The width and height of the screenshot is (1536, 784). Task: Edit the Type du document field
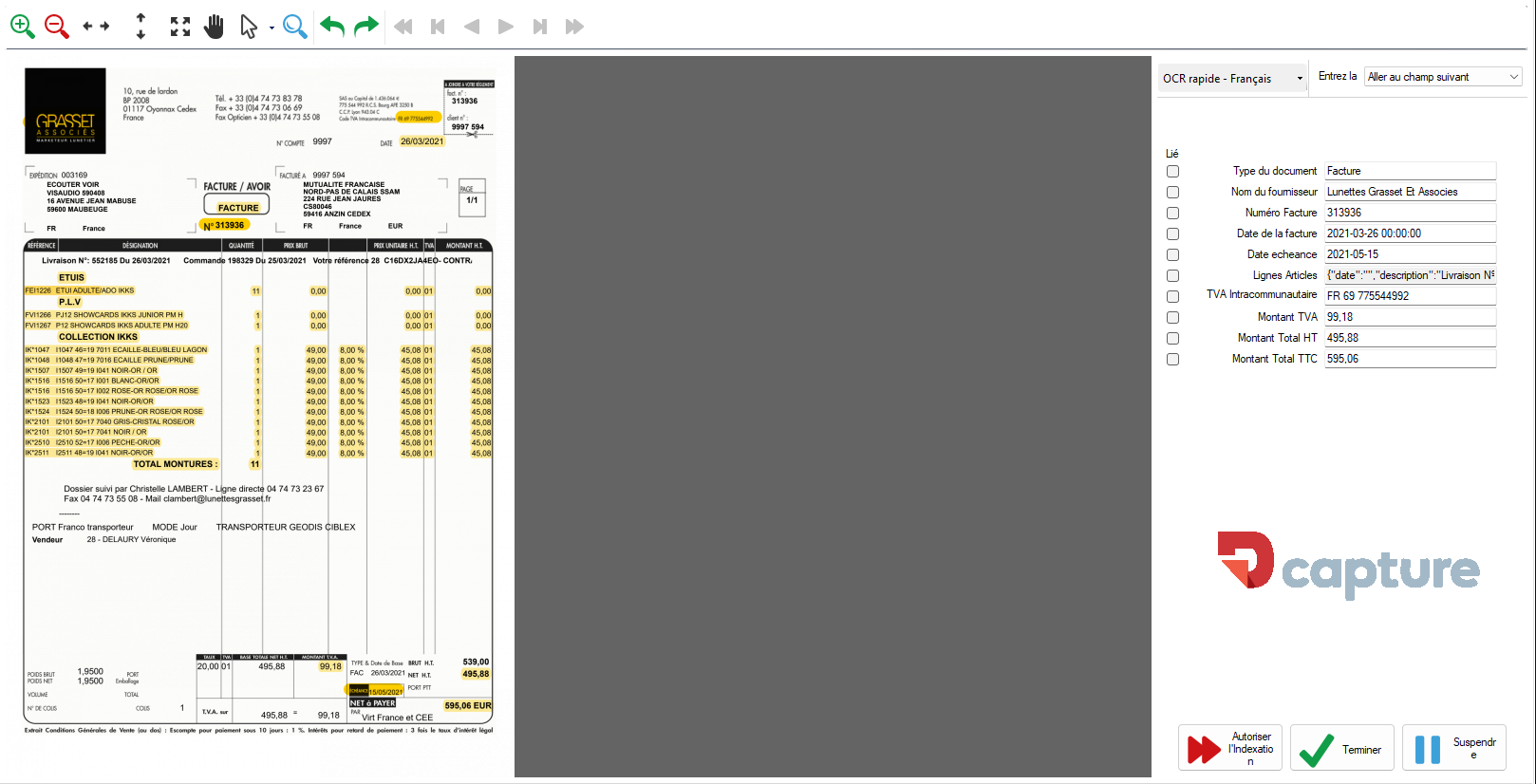tap(1410, 171)
